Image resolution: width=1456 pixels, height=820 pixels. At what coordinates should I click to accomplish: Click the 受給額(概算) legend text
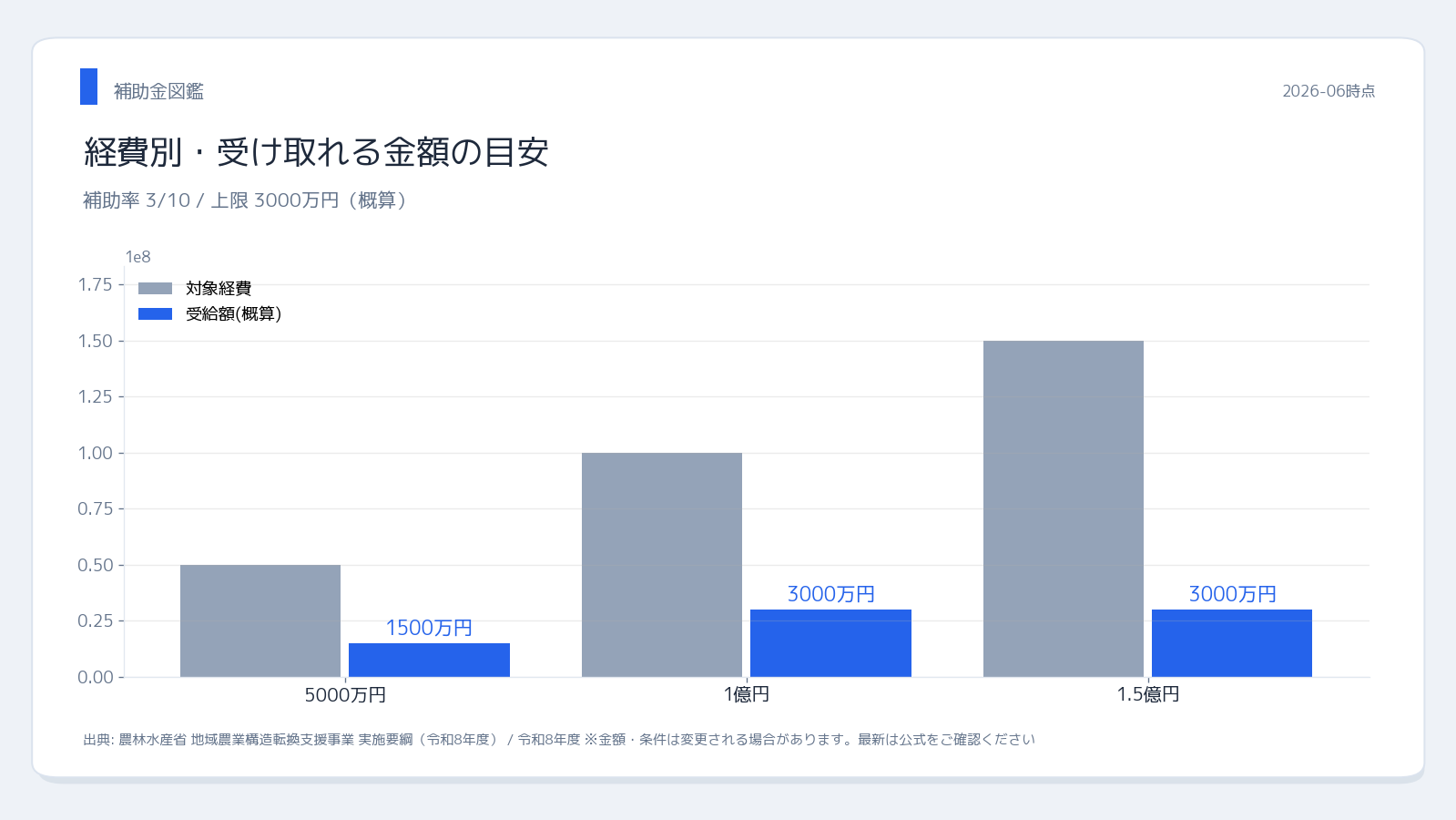coord(234,313)
